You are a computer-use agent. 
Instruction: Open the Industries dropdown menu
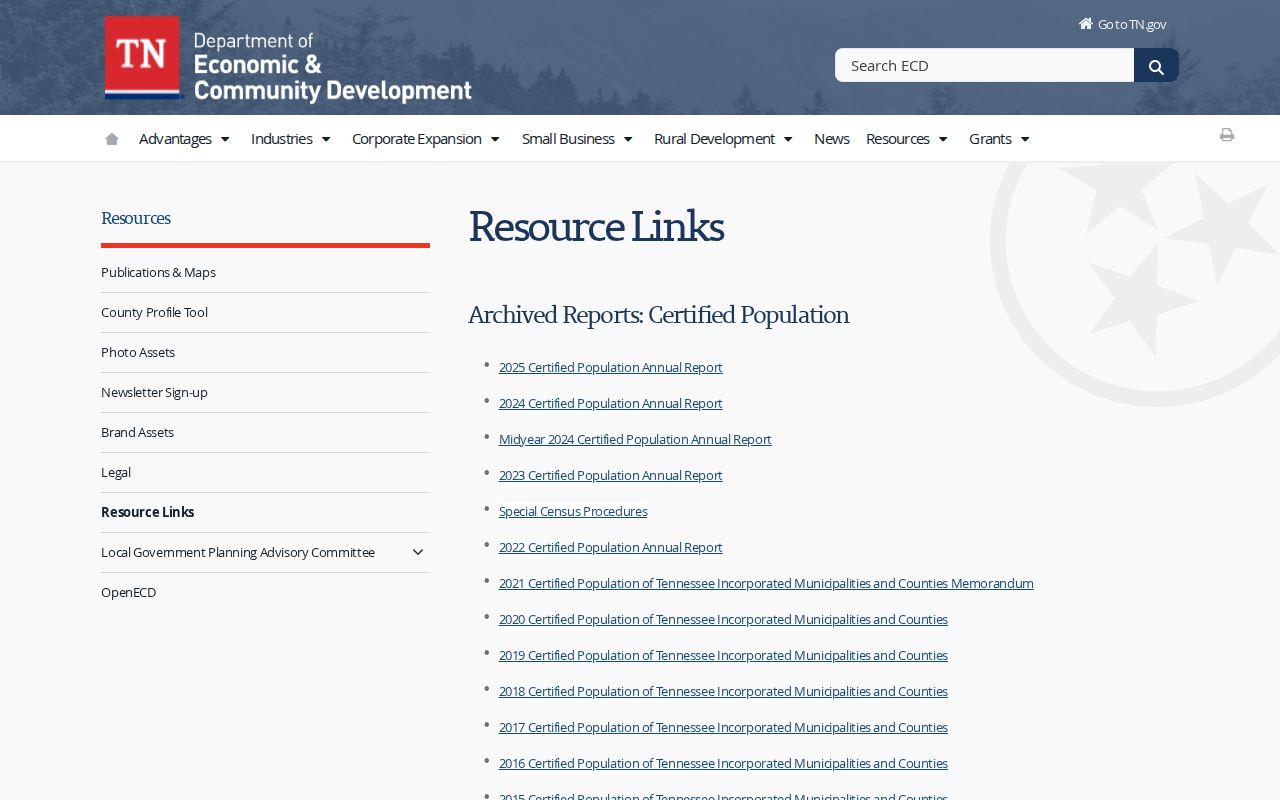click(292, 139)
